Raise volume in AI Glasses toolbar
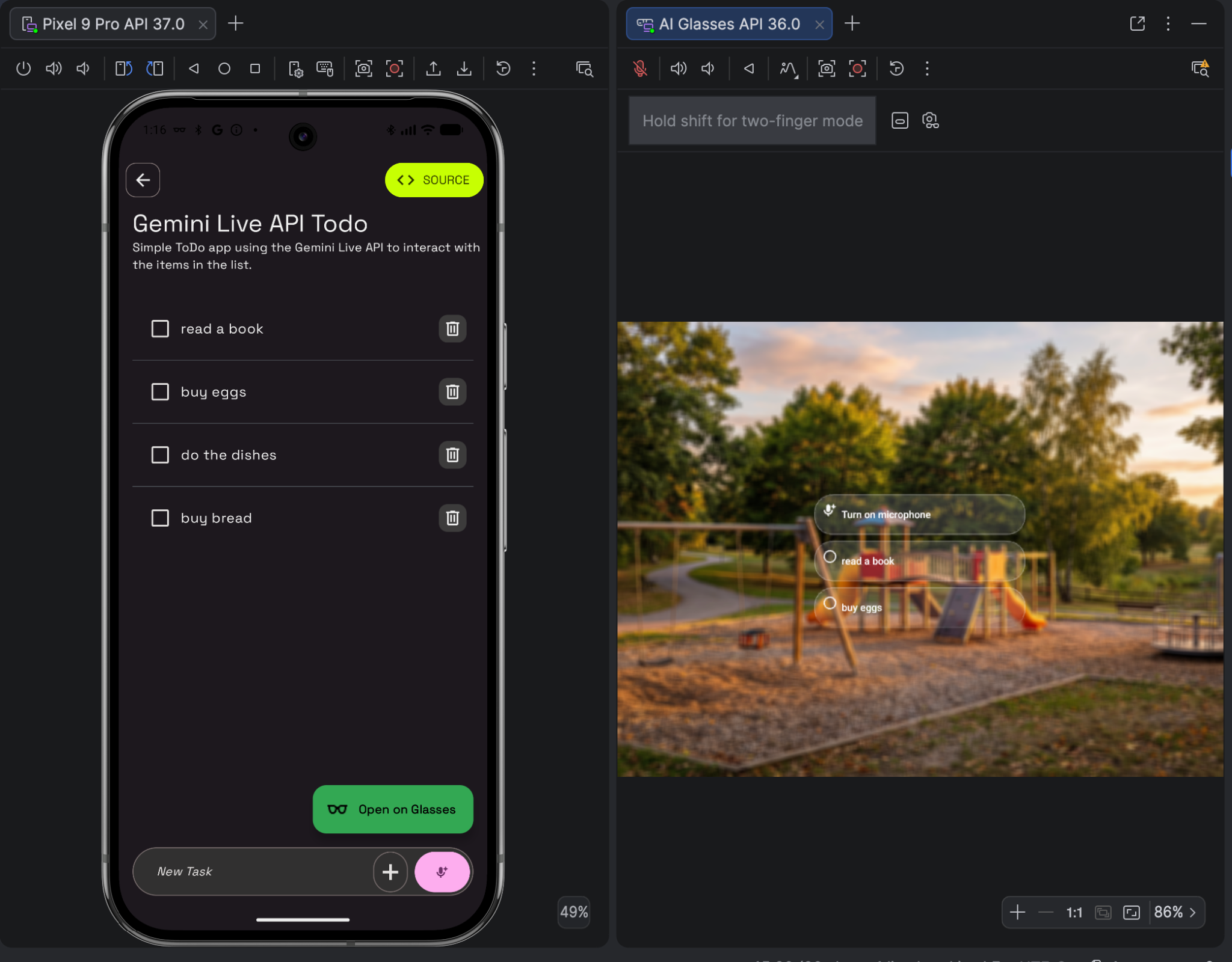The image size is (1232, 962). tap(679, 69)
